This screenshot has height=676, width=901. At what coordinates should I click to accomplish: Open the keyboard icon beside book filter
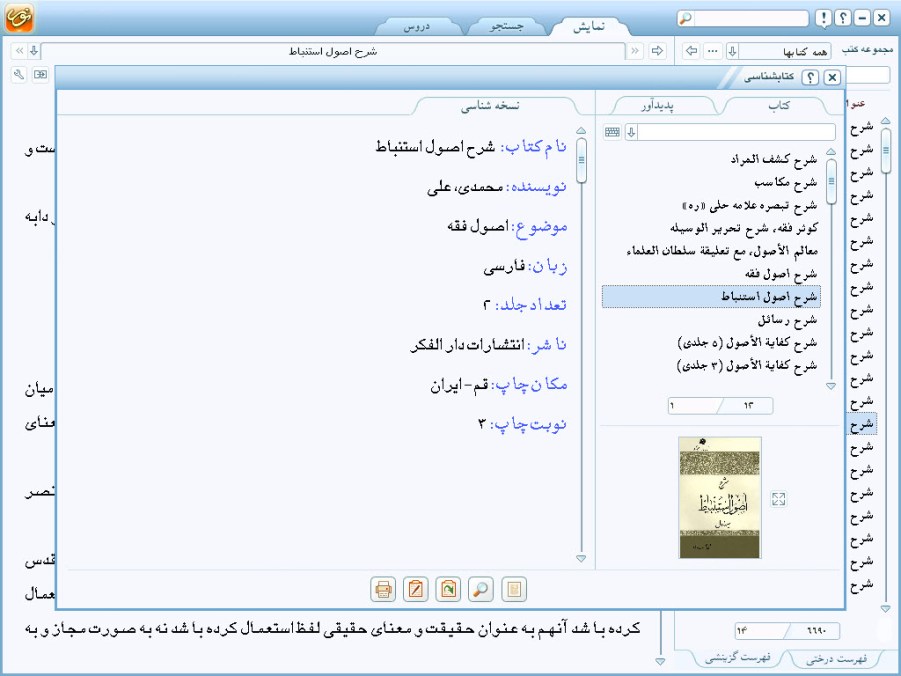(612, 132)
